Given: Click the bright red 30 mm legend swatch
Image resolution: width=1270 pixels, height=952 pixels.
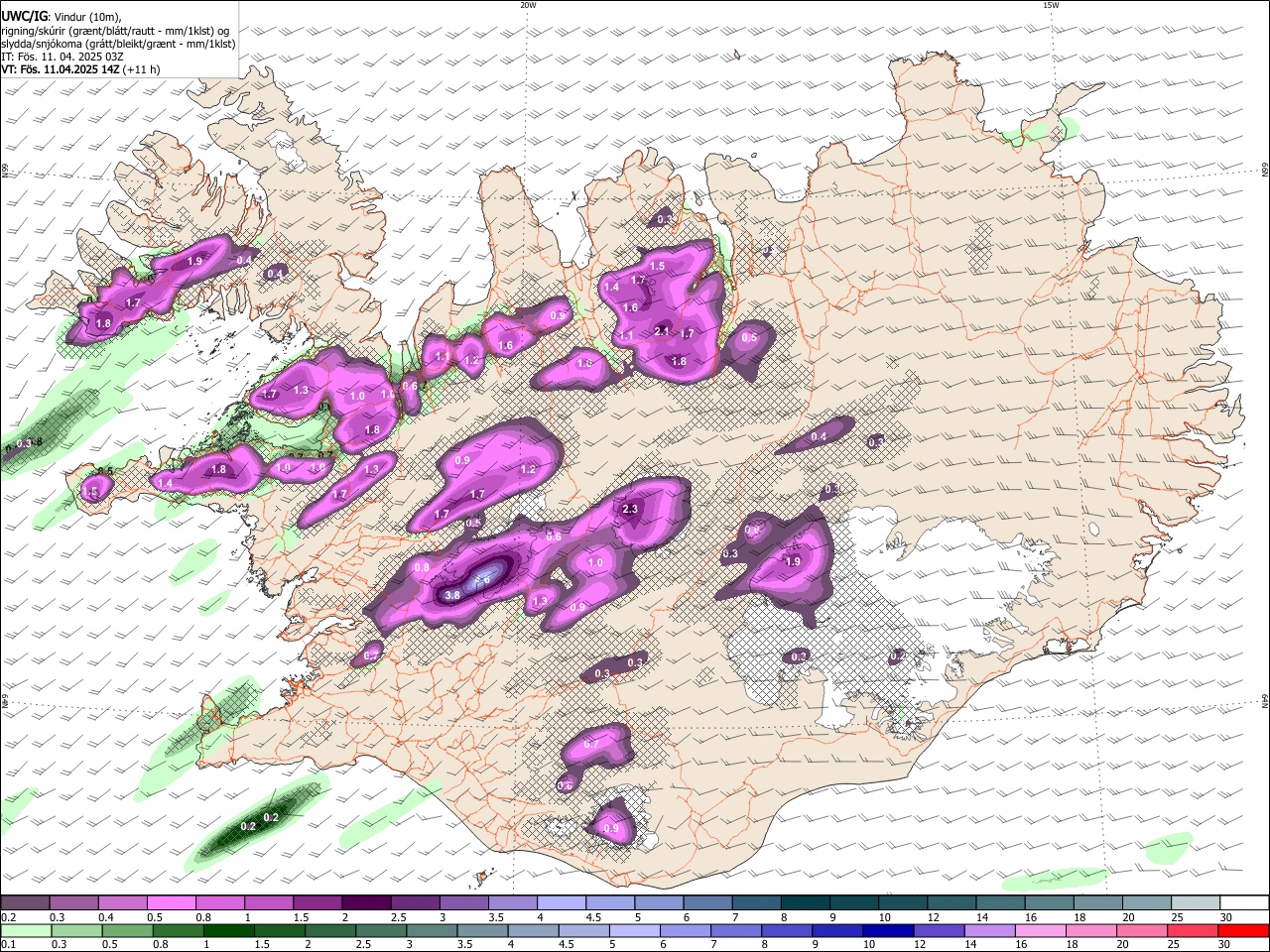Looking at the screenshot, I should [1243, 930].
